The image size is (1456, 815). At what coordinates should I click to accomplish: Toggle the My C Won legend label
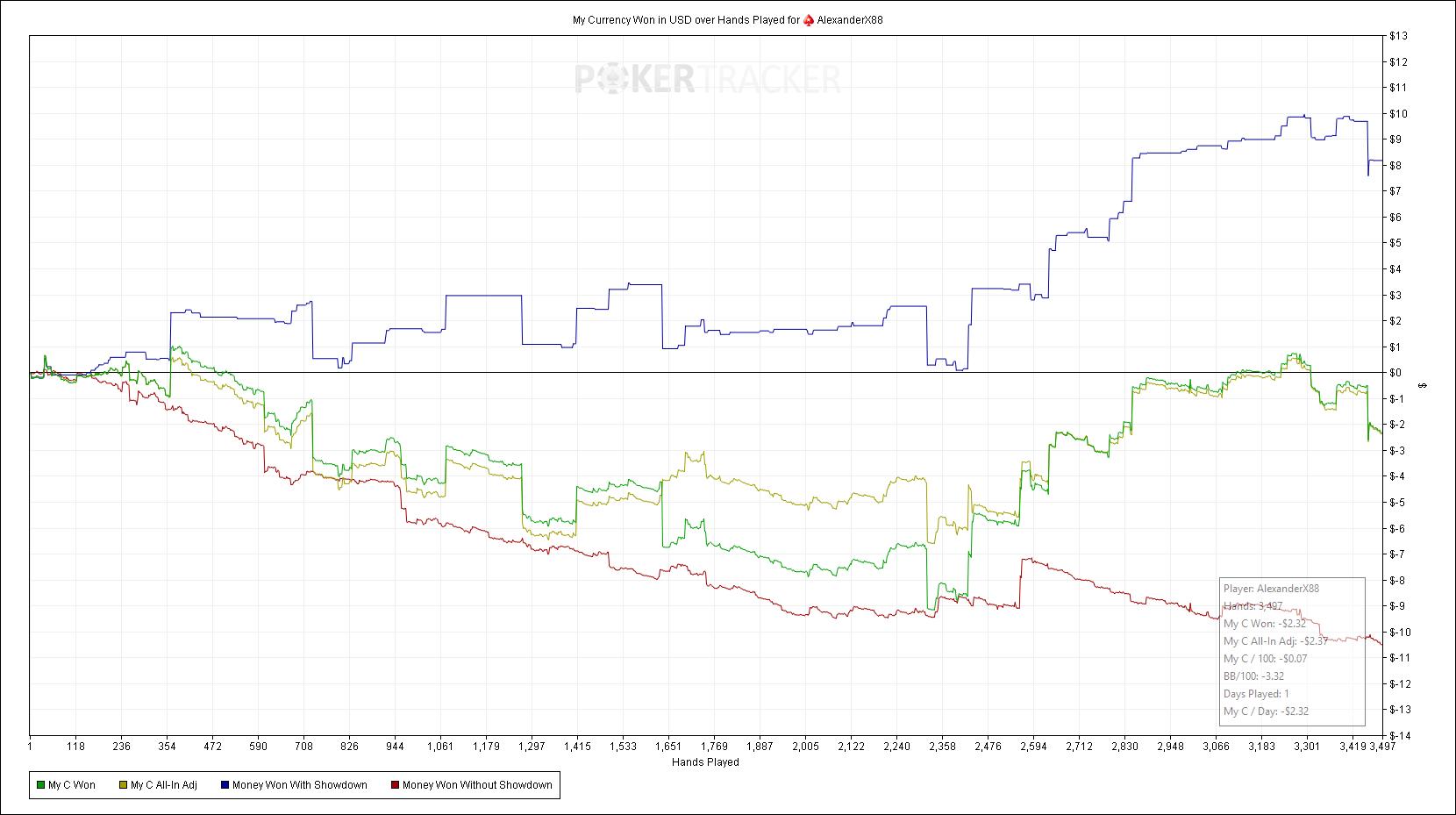[x=72, y=785]
